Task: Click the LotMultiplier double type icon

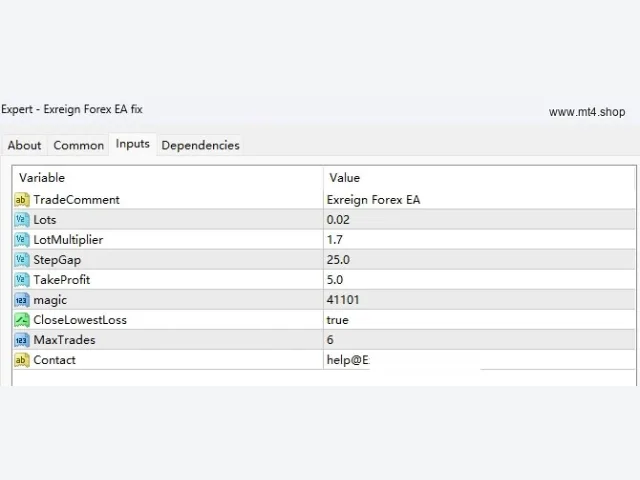Action: click(22, 240)
